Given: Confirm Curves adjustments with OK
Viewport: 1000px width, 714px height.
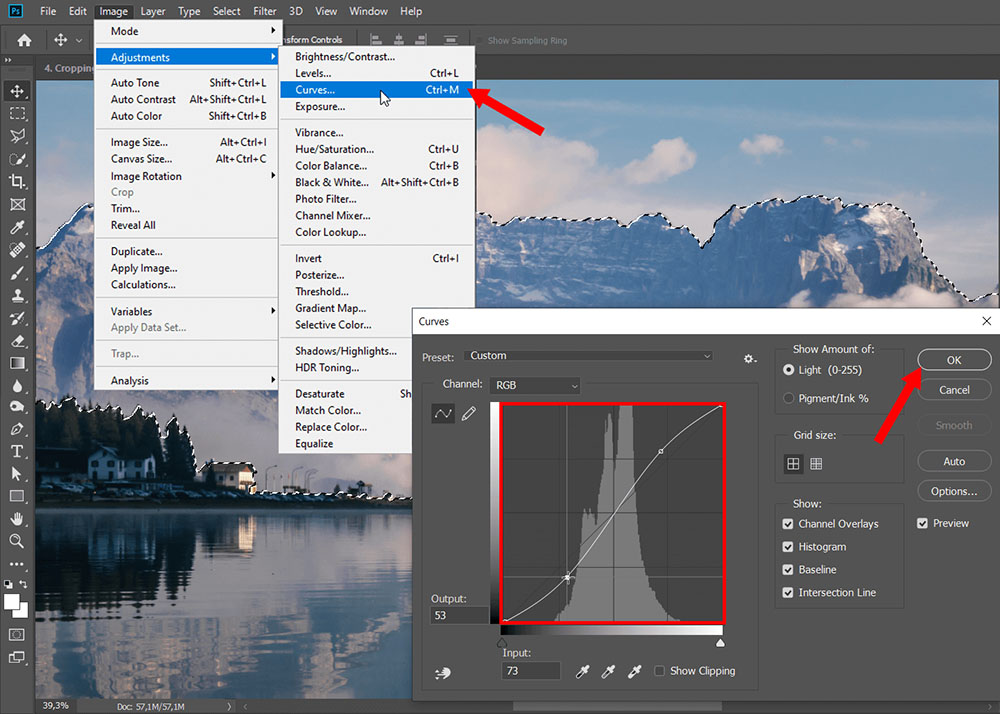Looking at the screenshot, I should pos(953,359).
